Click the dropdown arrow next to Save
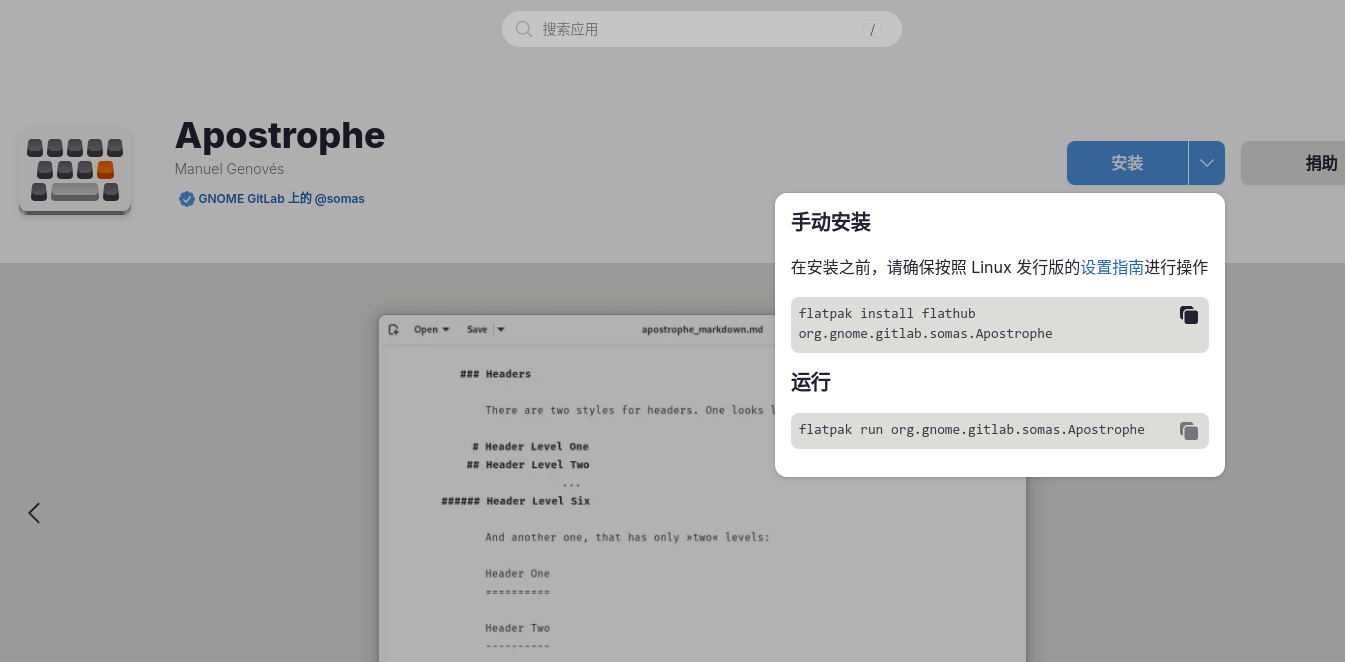This screenshot has width=1345, height=662. [501, 329]
